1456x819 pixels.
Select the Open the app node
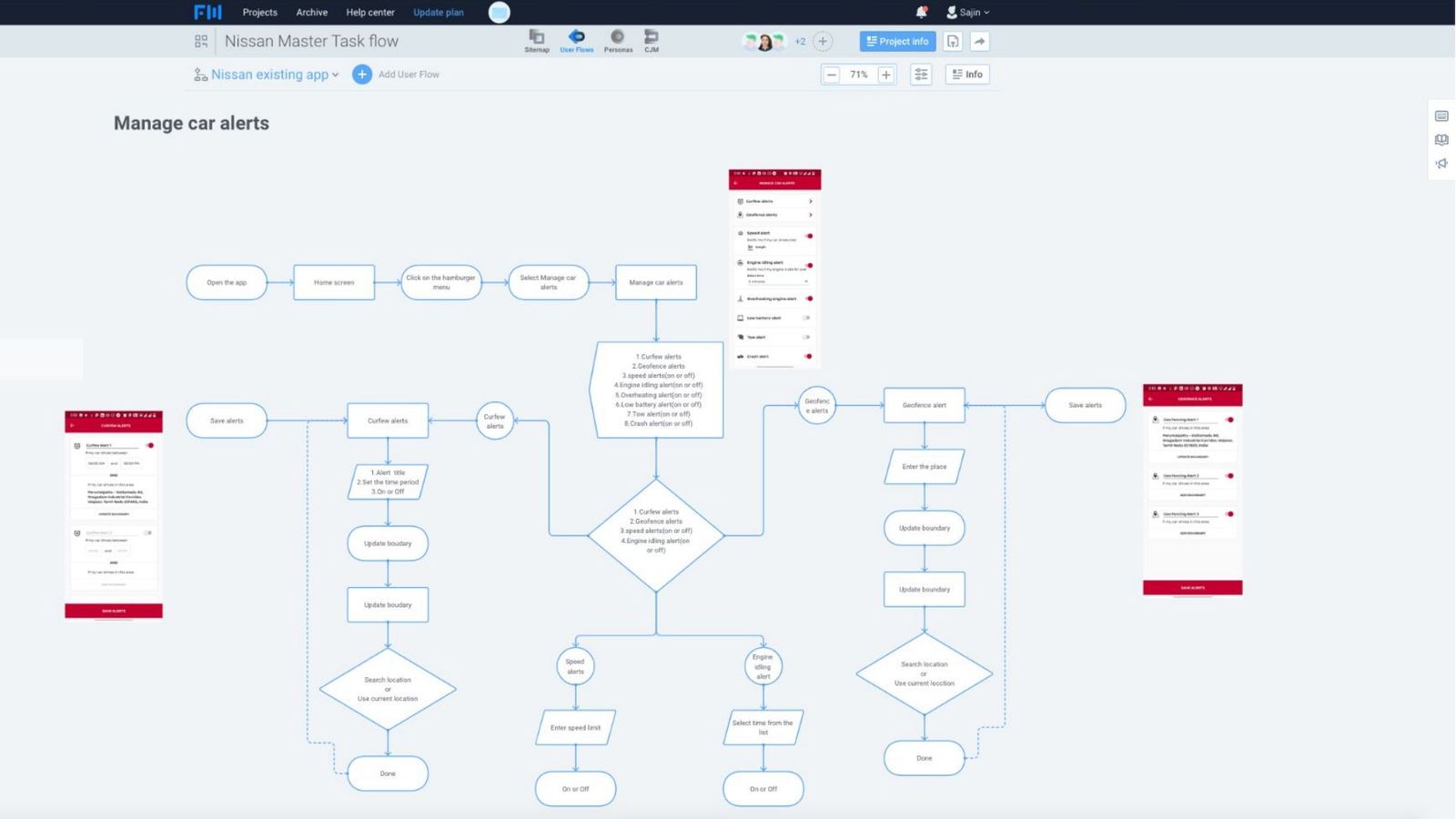[x=227, y=282]
